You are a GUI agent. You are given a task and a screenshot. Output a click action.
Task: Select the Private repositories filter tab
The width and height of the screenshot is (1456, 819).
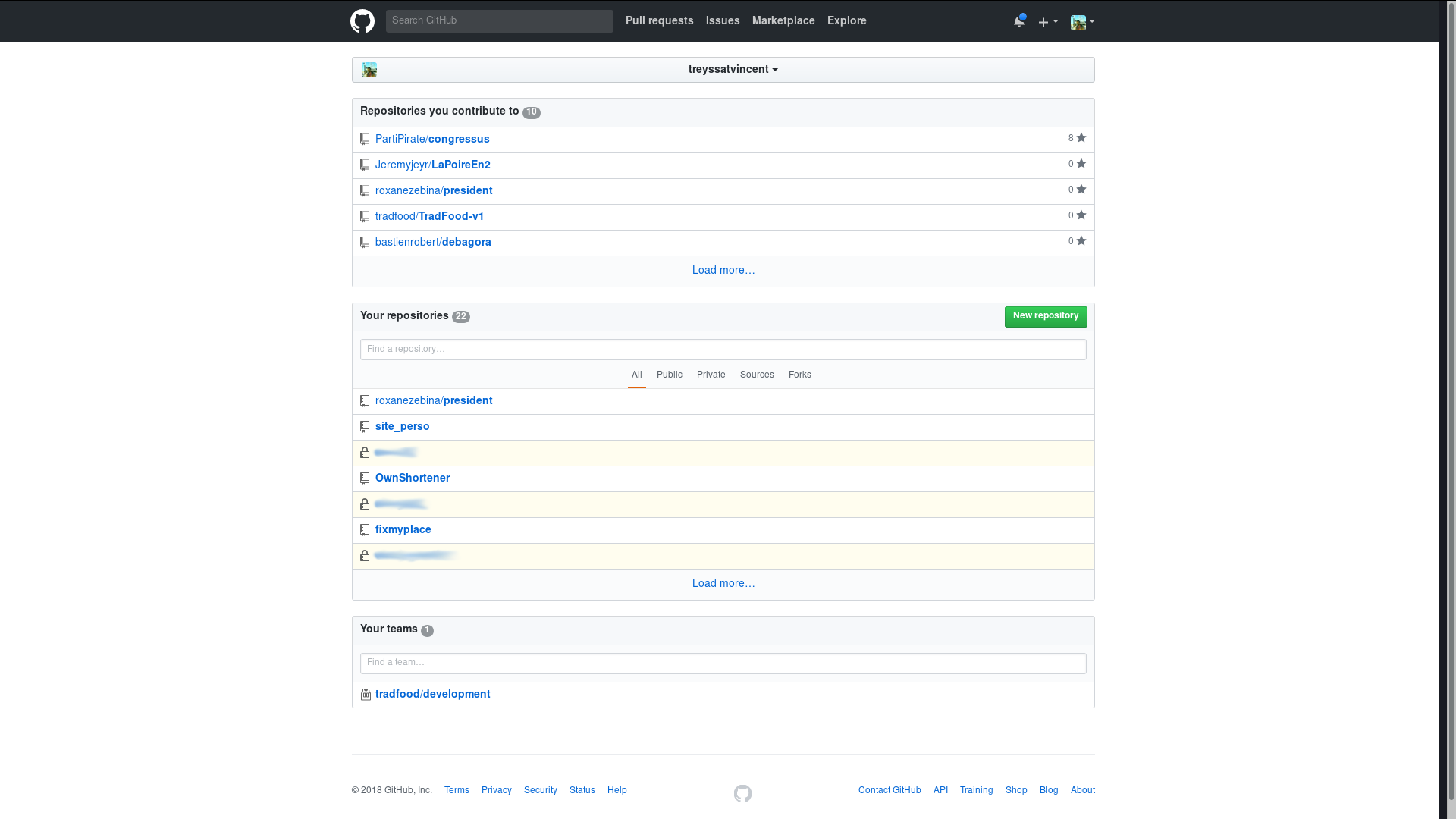point(711,375)
